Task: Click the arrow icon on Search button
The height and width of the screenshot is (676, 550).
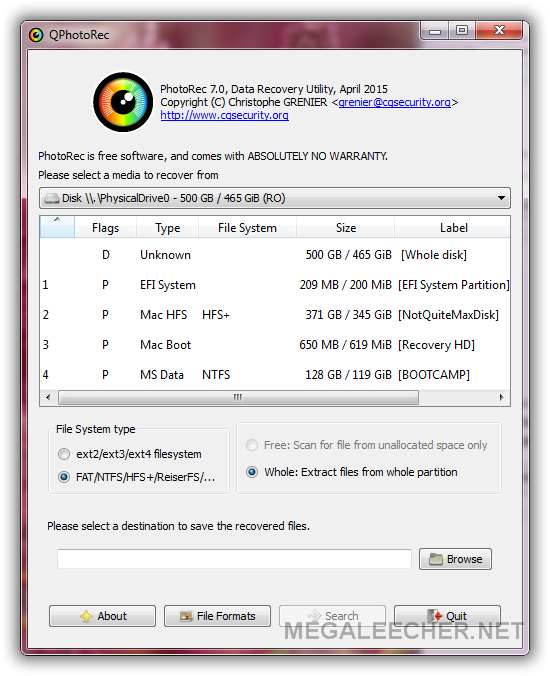Action: [x=314, y=616]
